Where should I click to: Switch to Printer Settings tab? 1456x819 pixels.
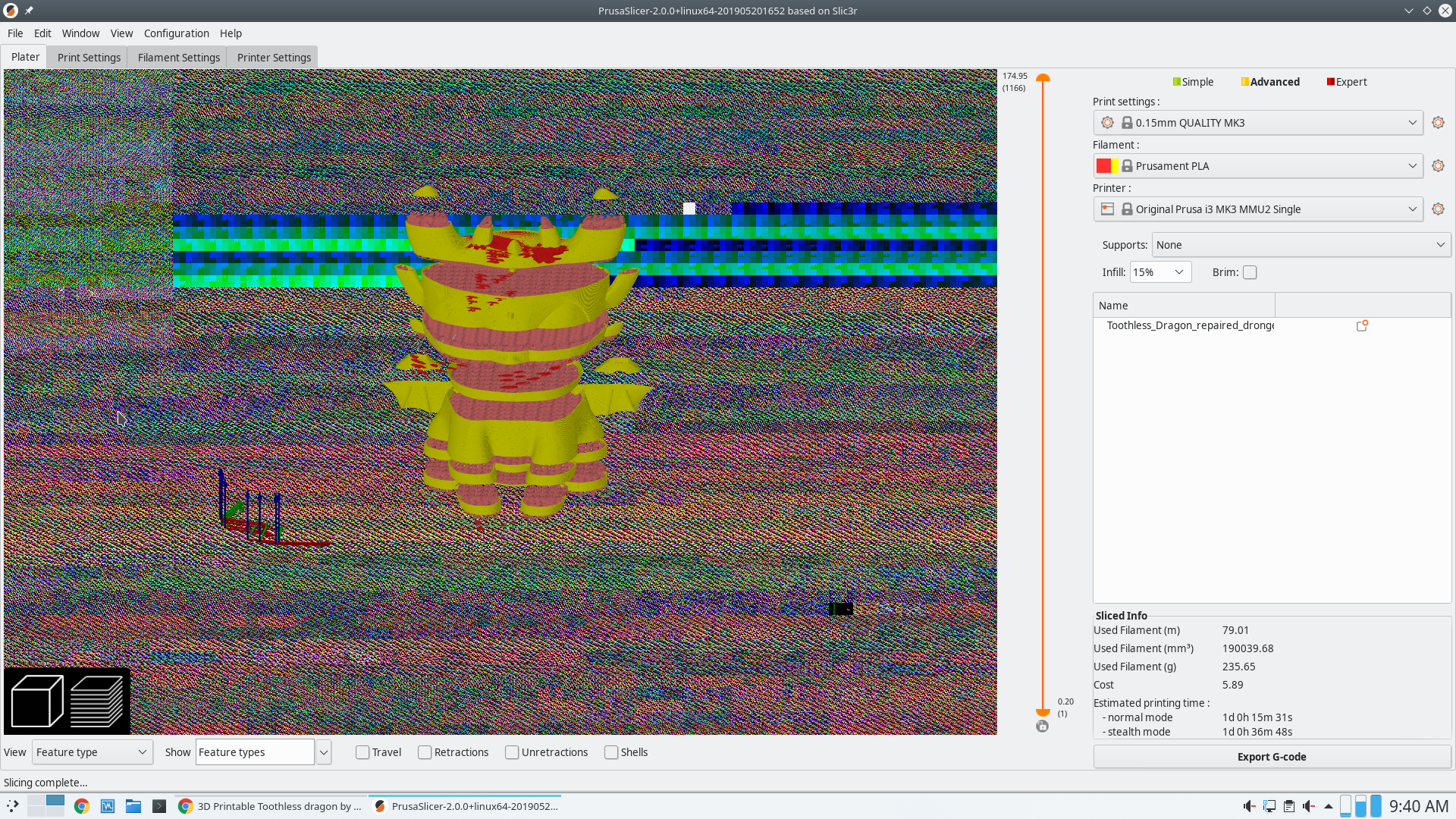274,58
